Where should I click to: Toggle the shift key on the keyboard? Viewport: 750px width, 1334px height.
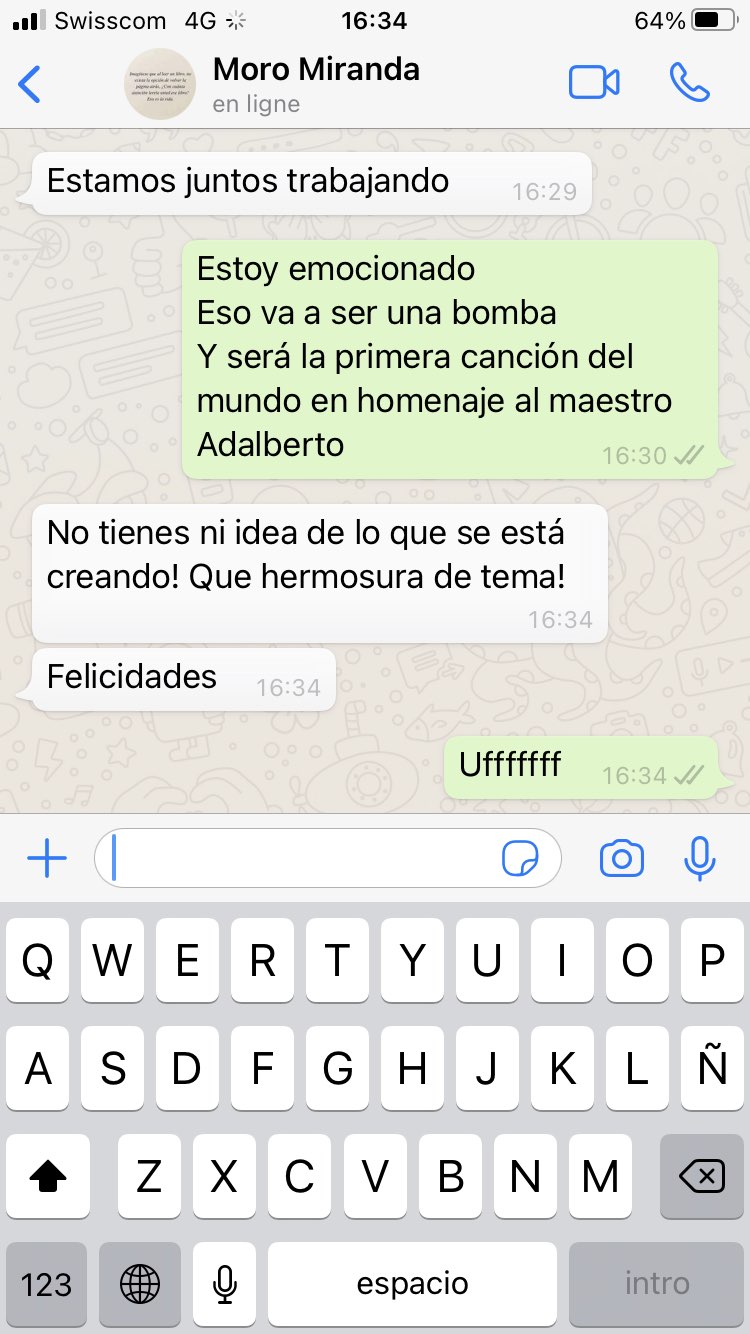click(48, 1177)
